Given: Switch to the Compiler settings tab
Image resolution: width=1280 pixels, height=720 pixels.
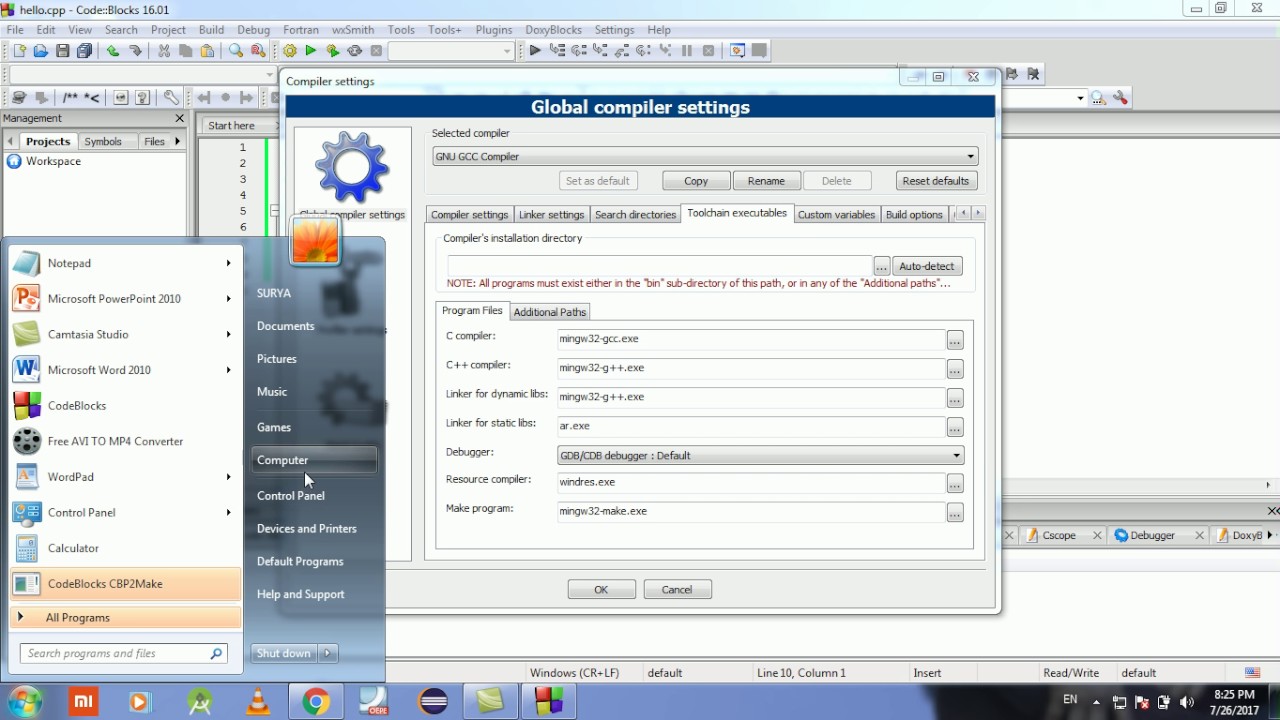Looking at the screenshot, I should [469, 215].
